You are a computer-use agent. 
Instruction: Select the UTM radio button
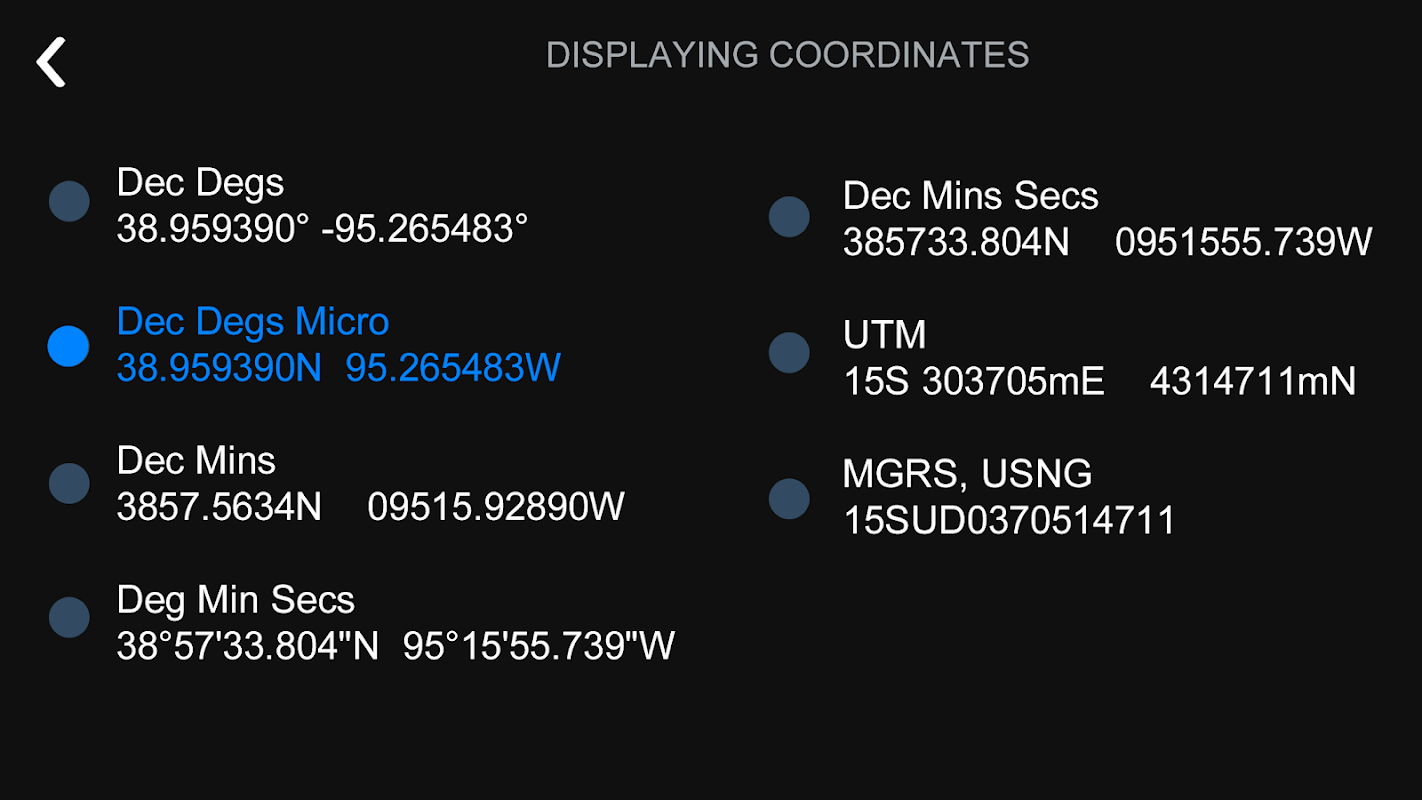pos(789,353)
